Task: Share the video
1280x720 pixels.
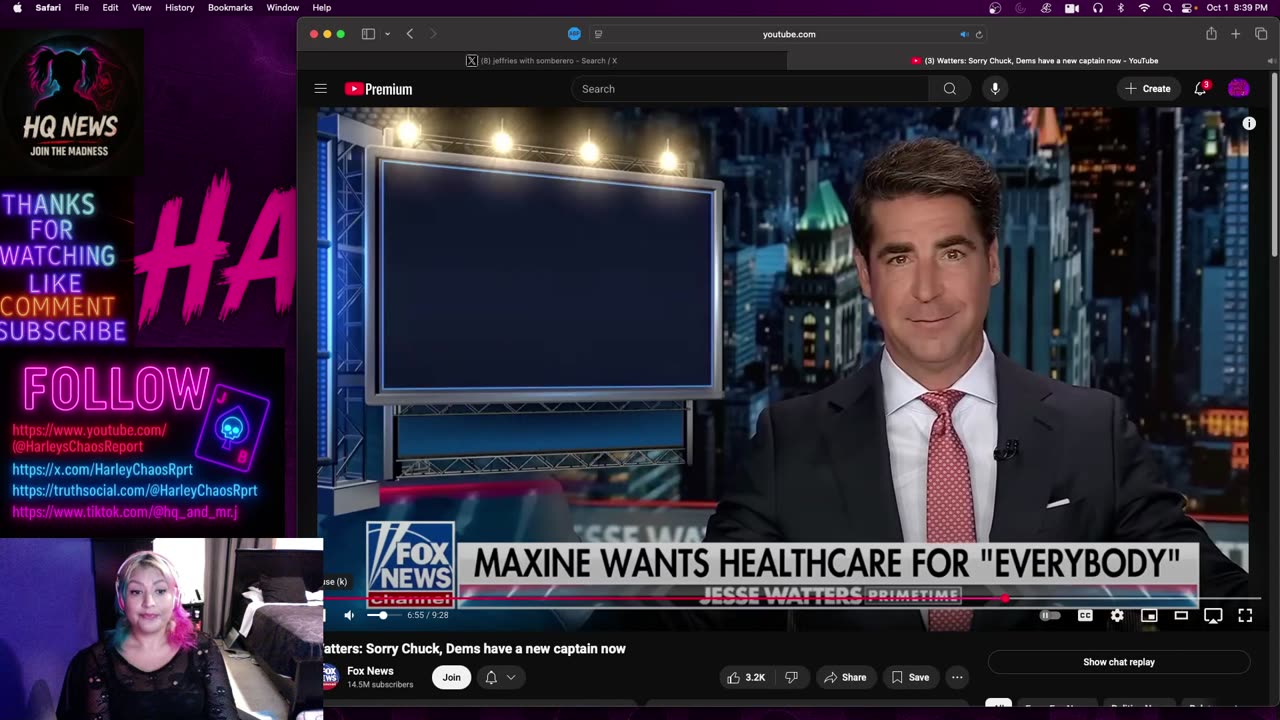Action: coord(845,677)
